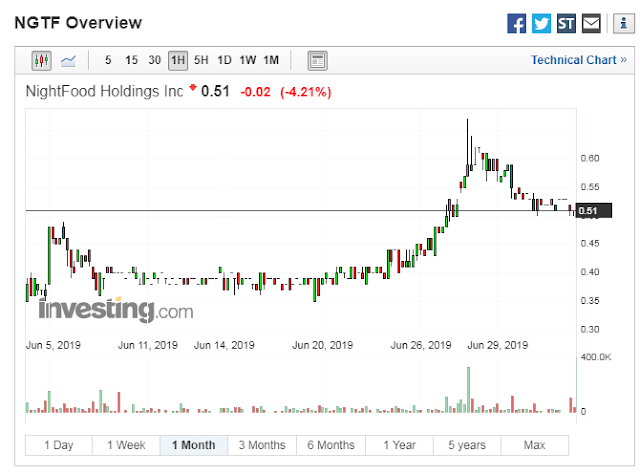The width and height of the screenshot is (640, 474).
Task: Click the 0.40 price axis label
Action: [590, 272]
